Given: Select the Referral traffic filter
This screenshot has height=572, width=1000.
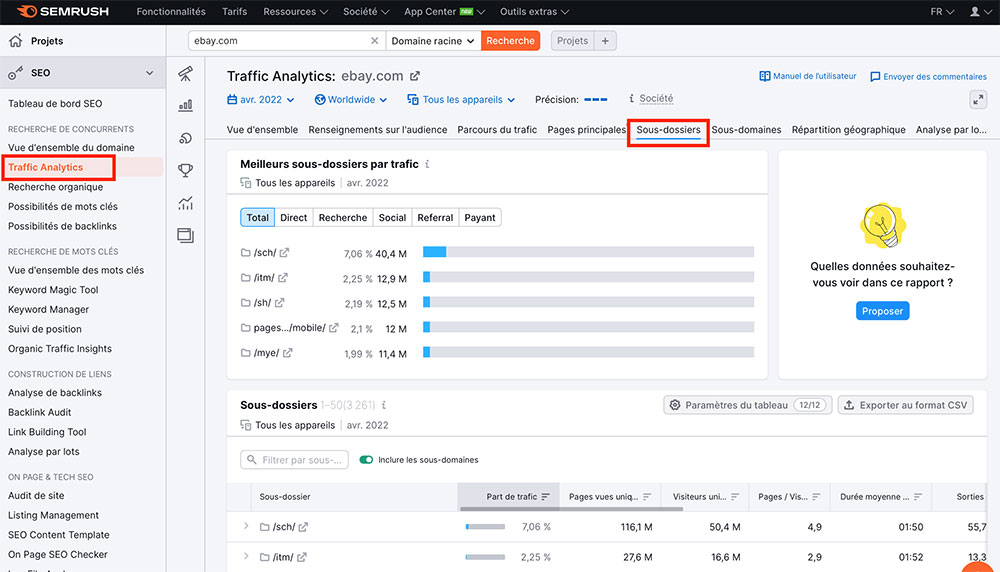Looking at the screenshot, I should pyautogui.click(x=435, y=217).
